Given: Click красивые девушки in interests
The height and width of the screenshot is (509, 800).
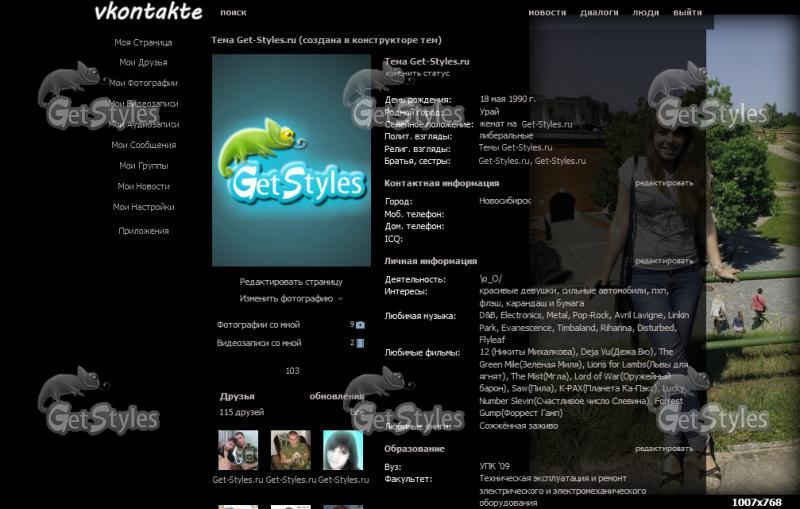Looking at the screenshot, I should (x=518, y=291).
